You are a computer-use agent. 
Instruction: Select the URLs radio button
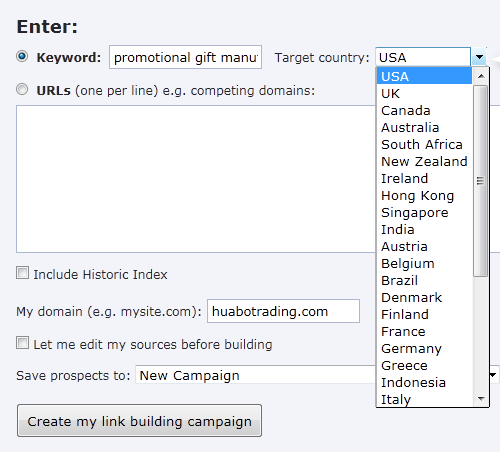[x=22, y=89]
